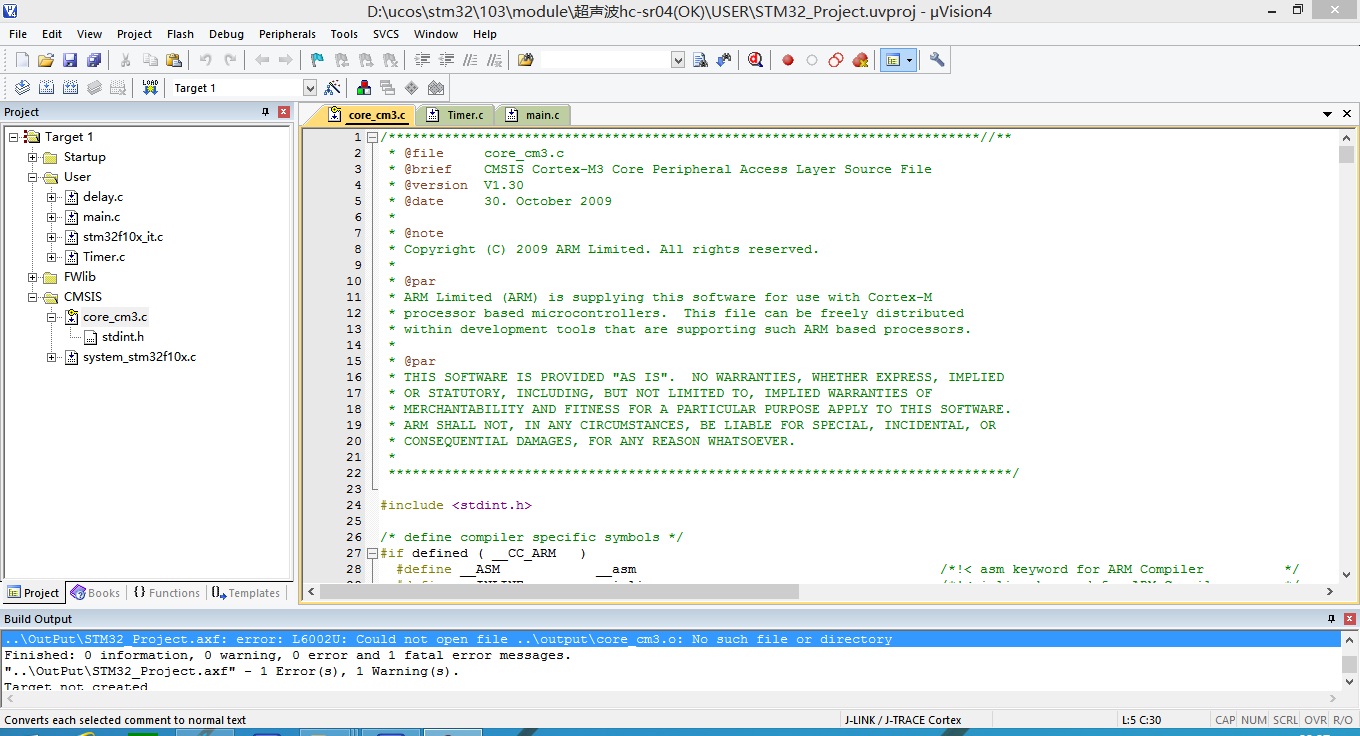This screenshot has width=1360, height=736.
Task: Download to flash with the LOAD icon
Action: click(150, 88)
